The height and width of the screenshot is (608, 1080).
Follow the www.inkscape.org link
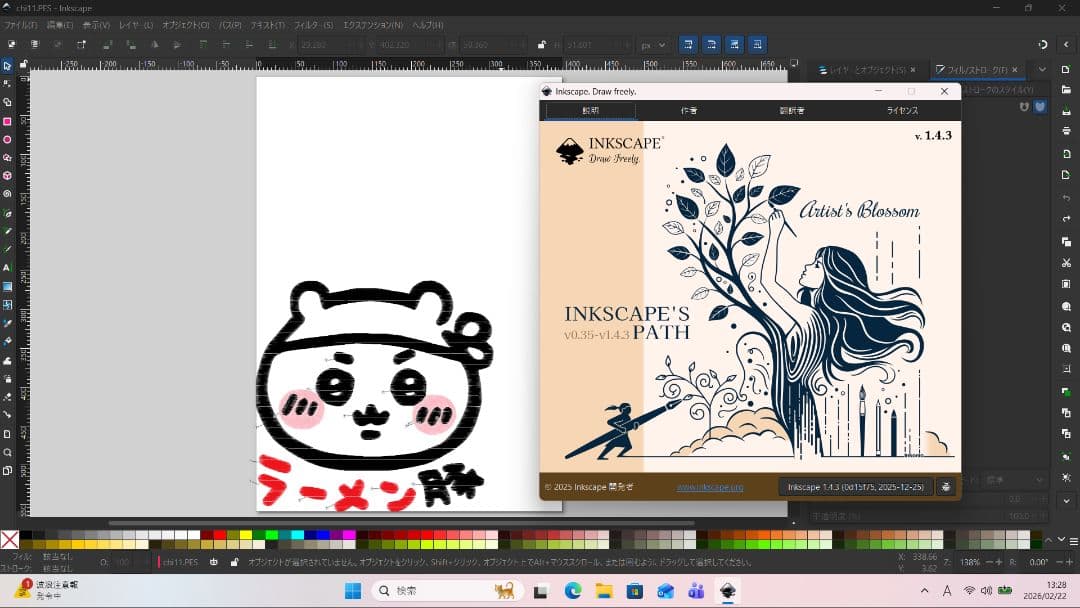712,486
